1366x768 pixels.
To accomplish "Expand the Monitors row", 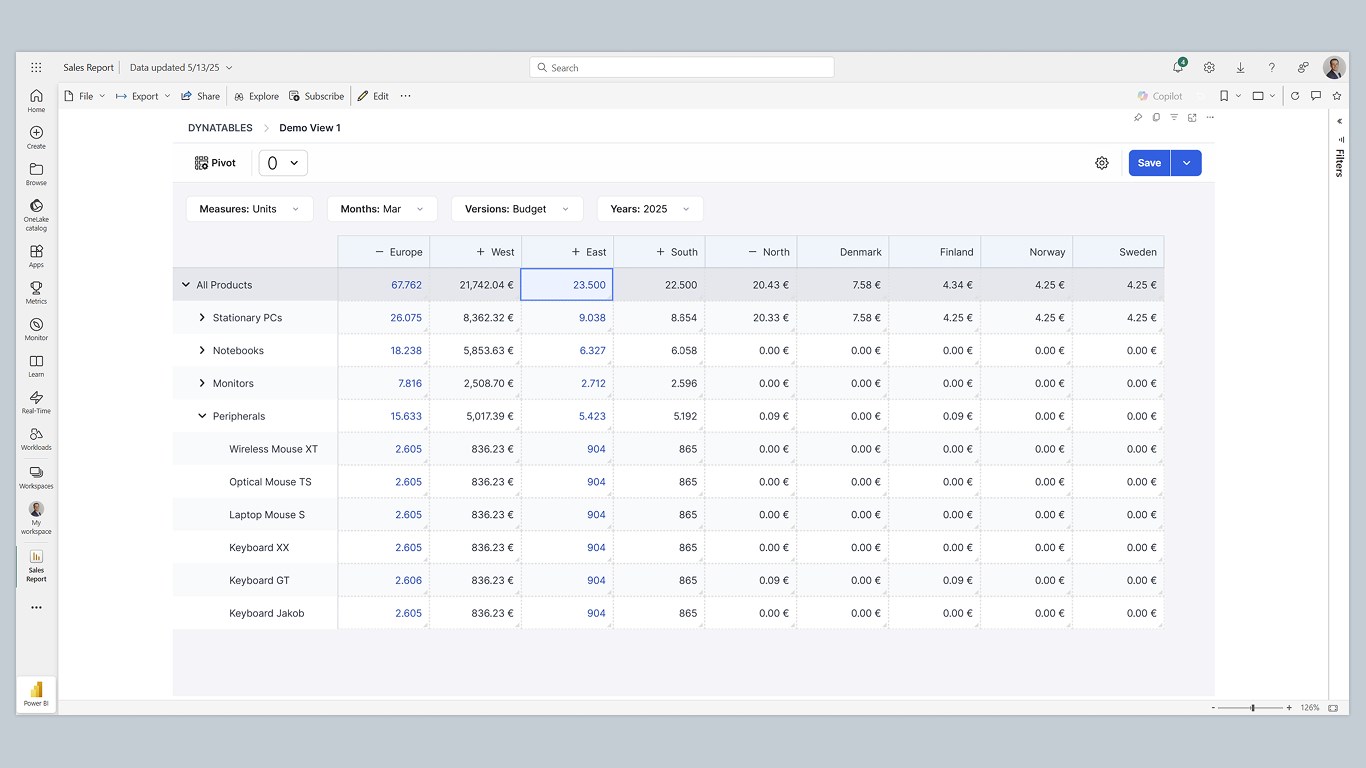I will [x=202, y=383].
